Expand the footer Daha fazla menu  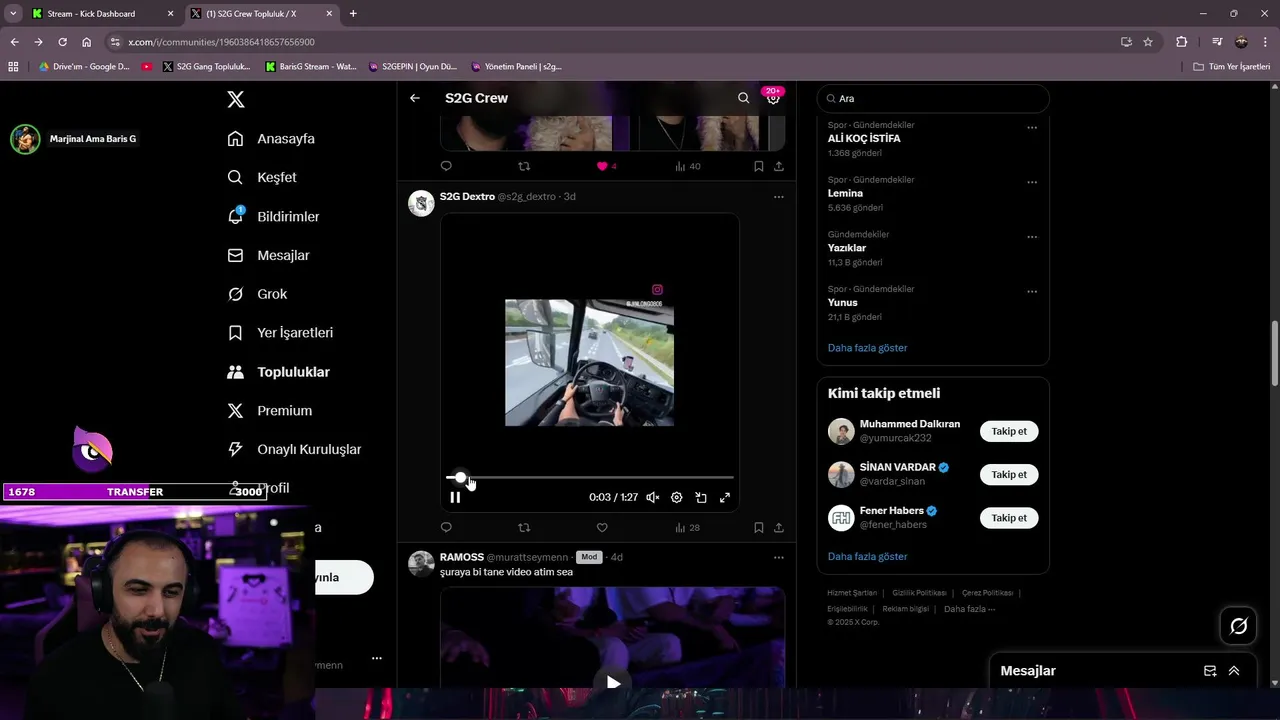969,609
